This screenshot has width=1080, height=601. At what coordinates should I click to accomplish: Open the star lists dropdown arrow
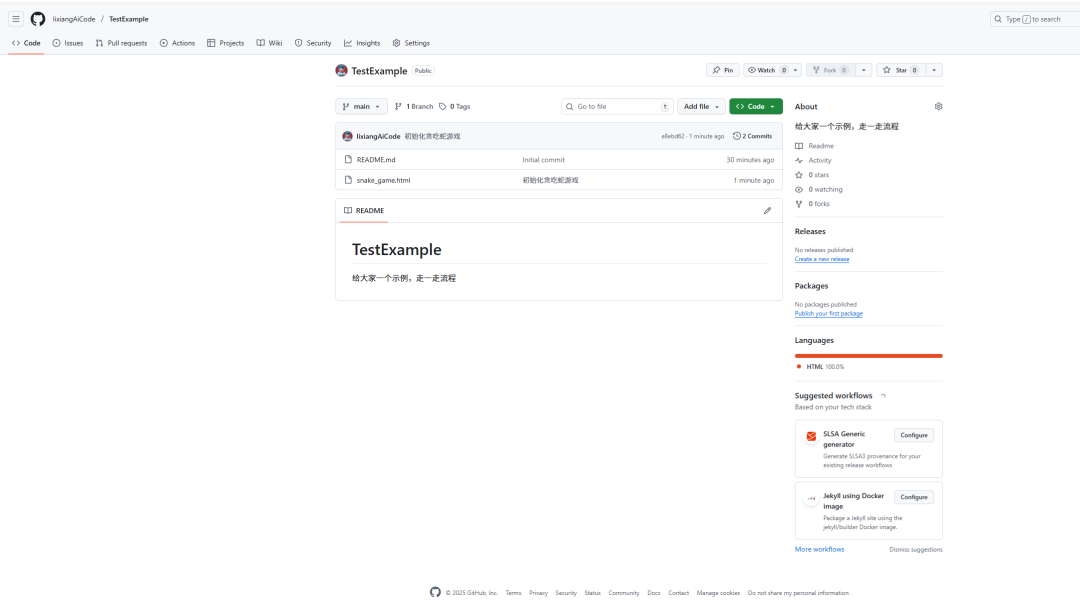click(934, 70)
